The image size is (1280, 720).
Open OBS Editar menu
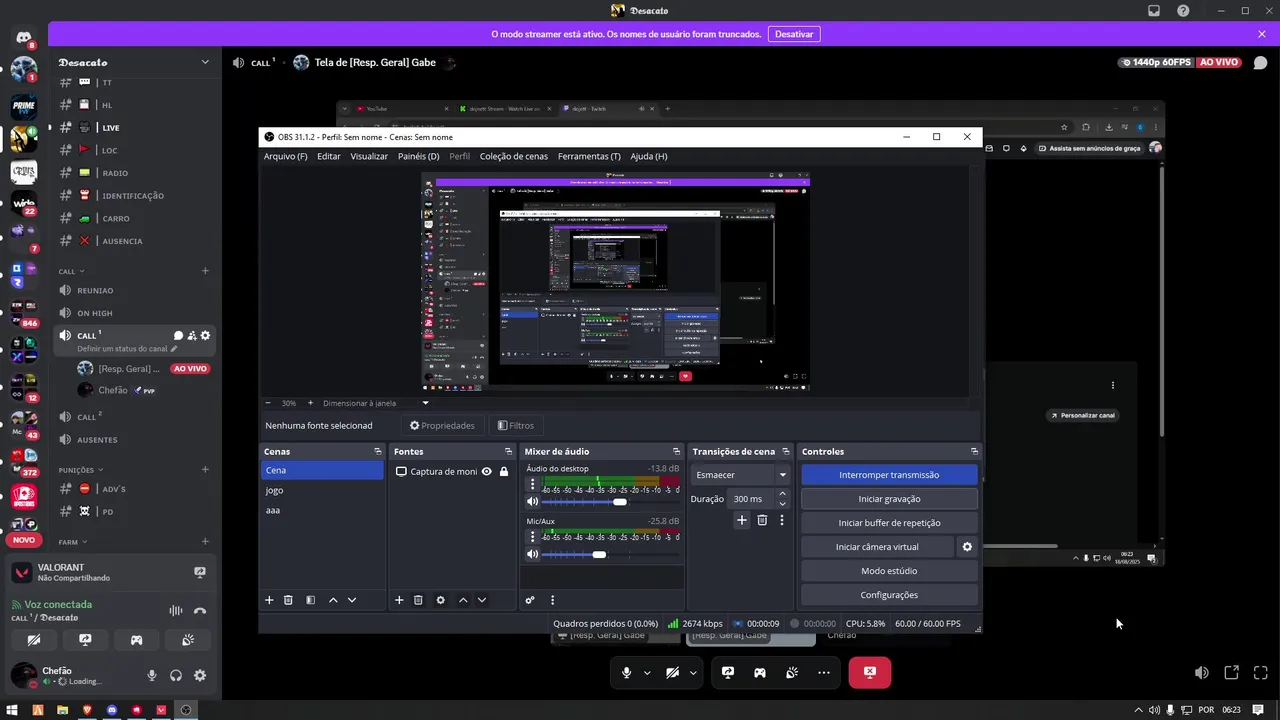(329, 156)
